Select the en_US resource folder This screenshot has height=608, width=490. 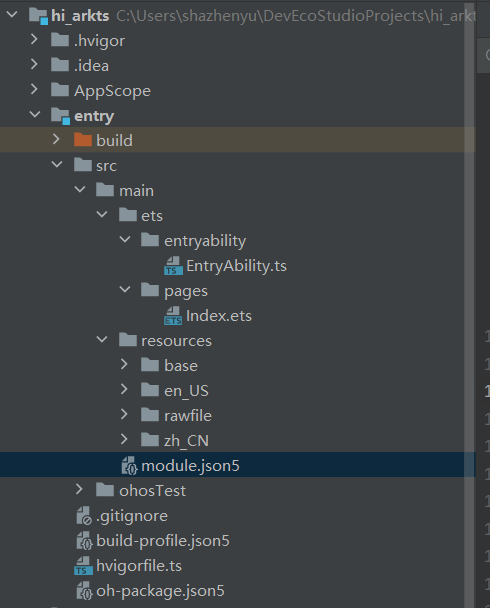pyautogui.click(x=186, y=391)
